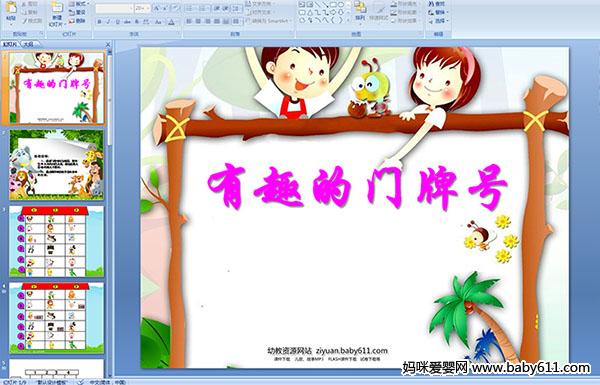This screenshot has width=600, height=385.
Task: Click the Convert to SmartArt button
Action: coord(269,21)
